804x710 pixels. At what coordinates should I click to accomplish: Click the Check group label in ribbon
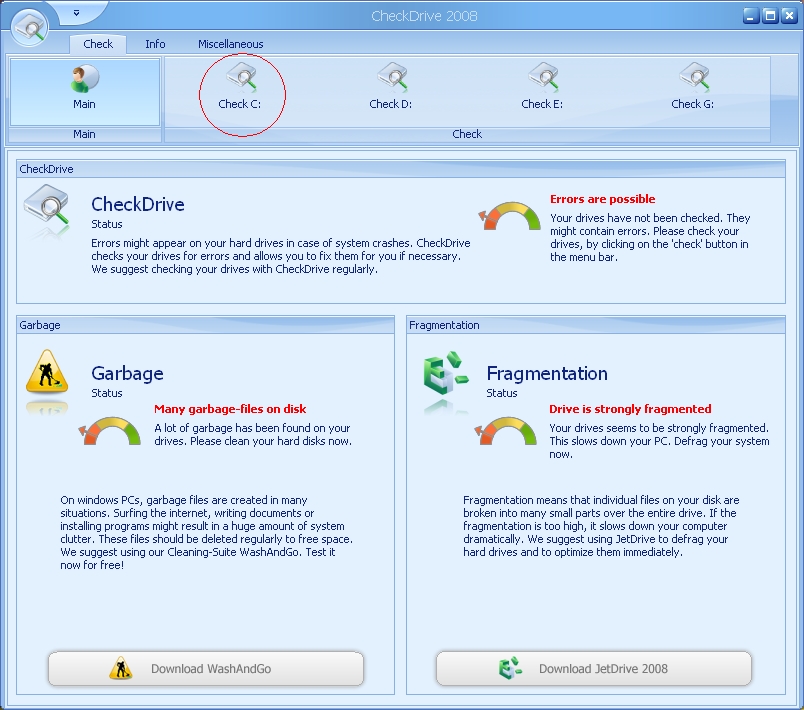467,134
